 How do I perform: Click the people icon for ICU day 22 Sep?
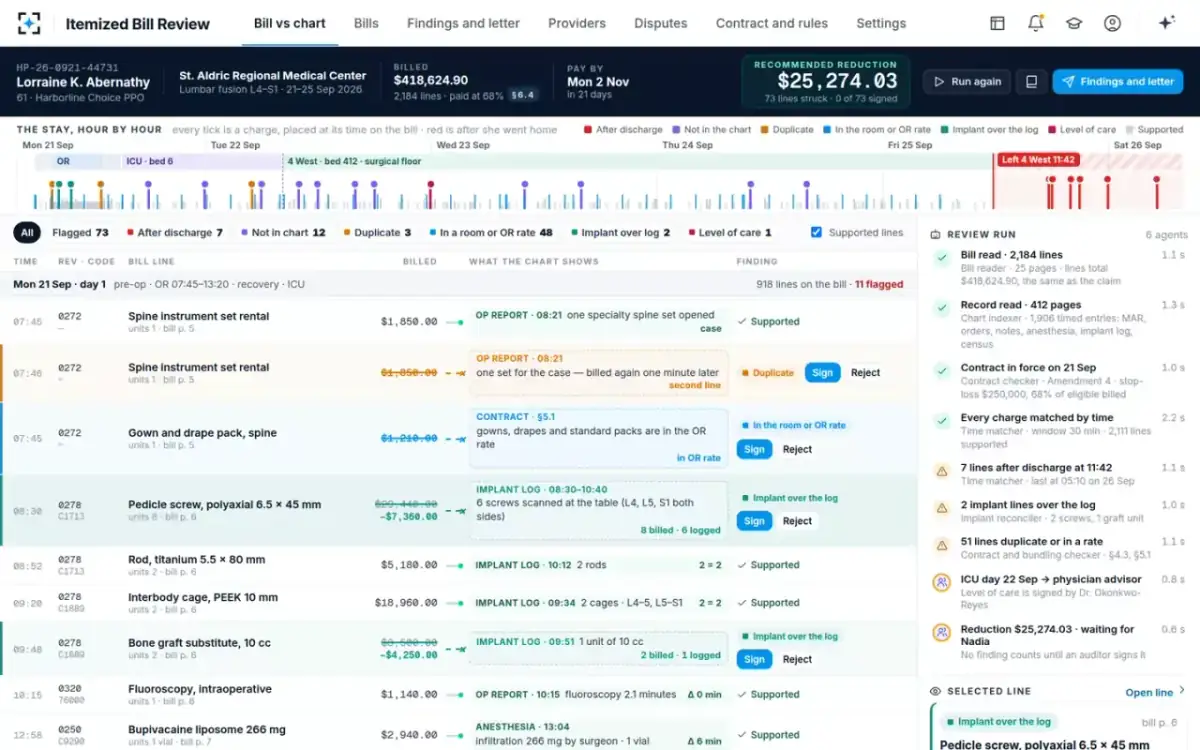pyautogui.click(x=941, y=582)
